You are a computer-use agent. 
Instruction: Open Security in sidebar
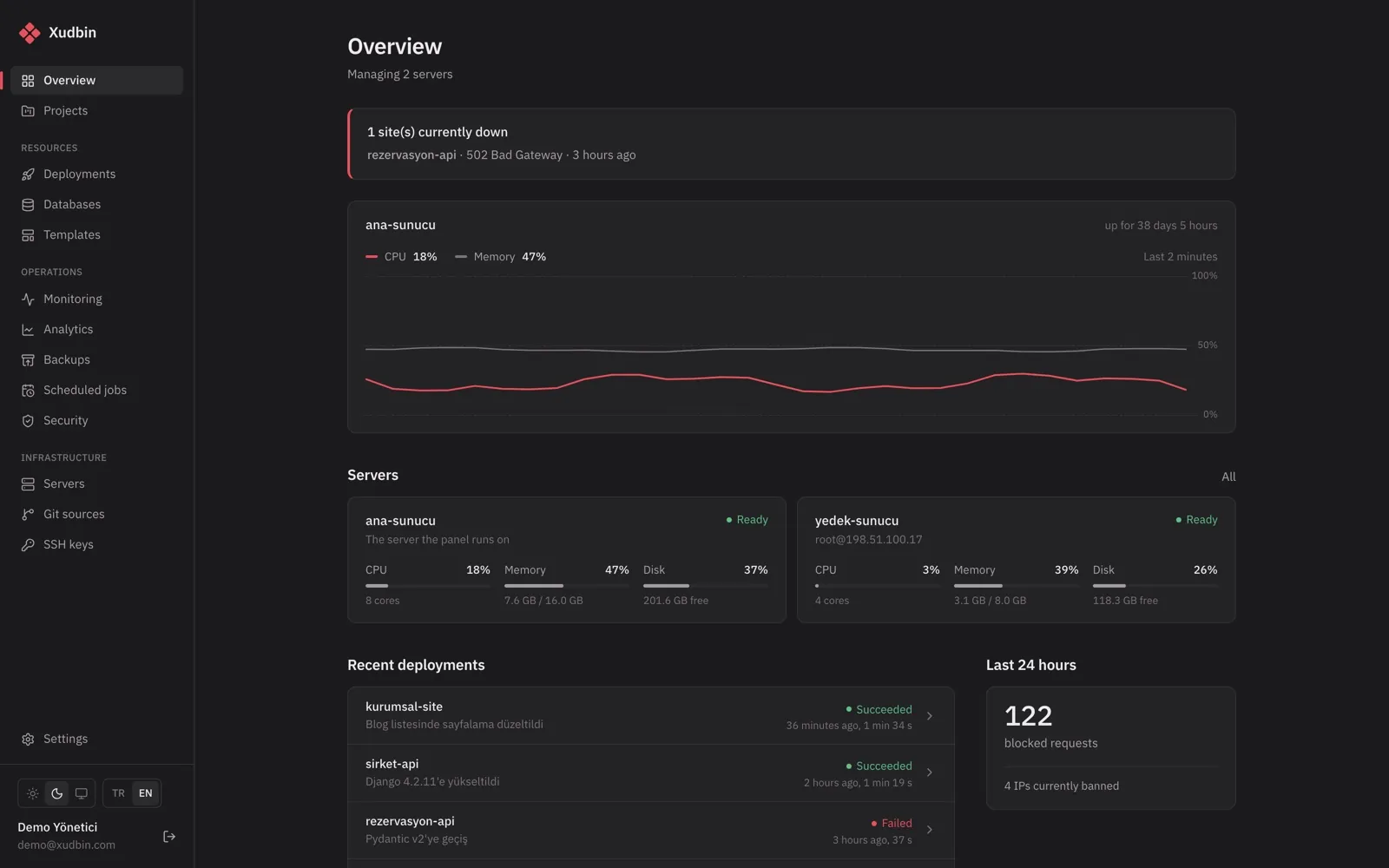(x=97, y=421)
